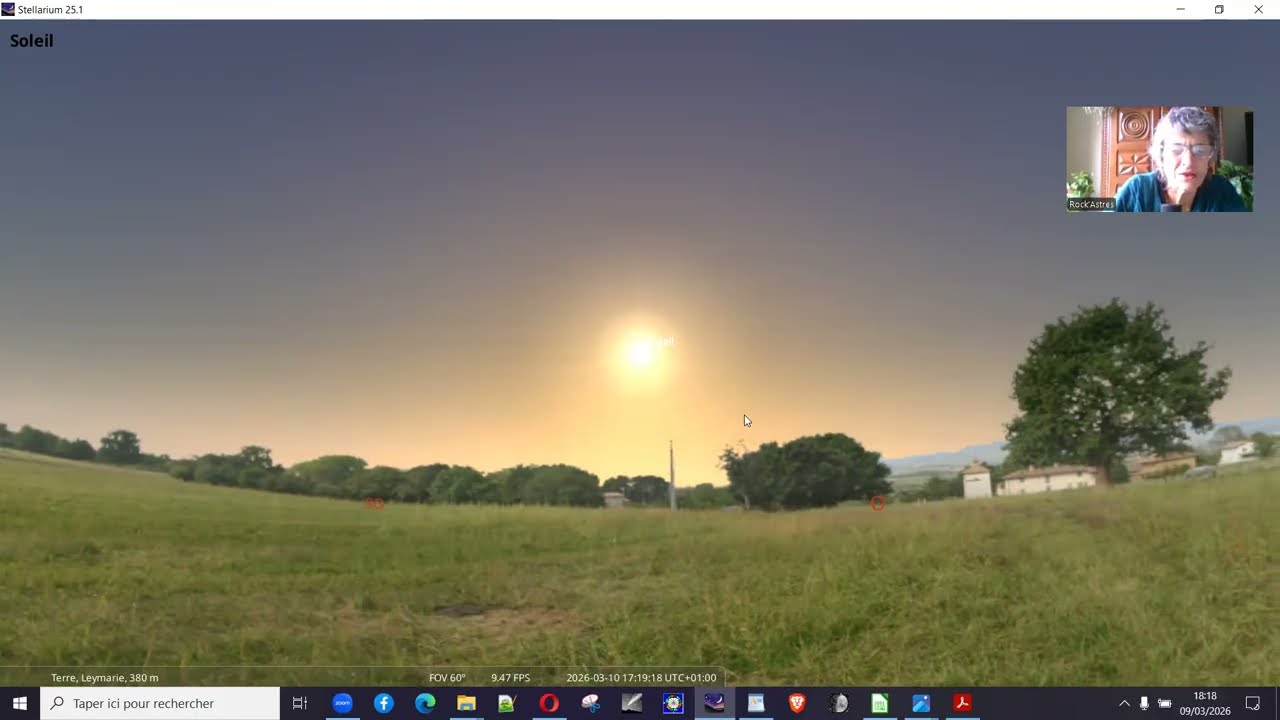Click the battery icon in the system tray
The image size is (1280, 720).
coord(1164,703)
